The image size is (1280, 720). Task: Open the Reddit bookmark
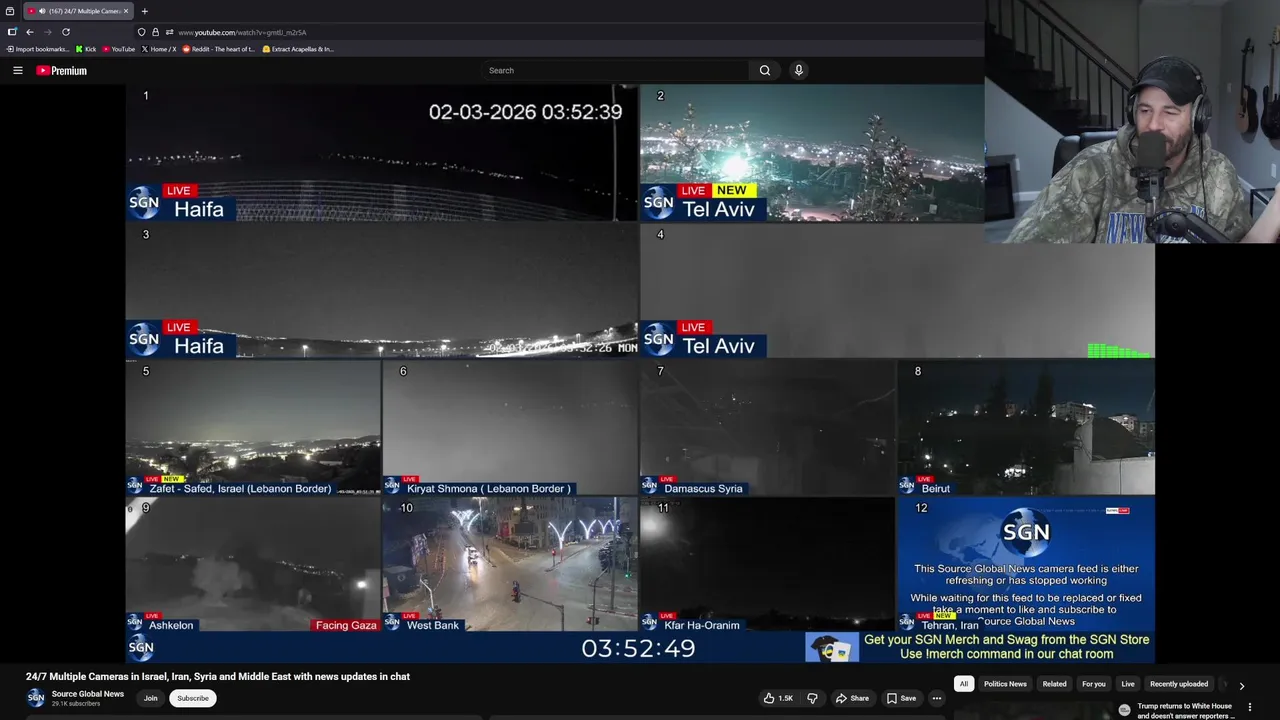(219, 49)
